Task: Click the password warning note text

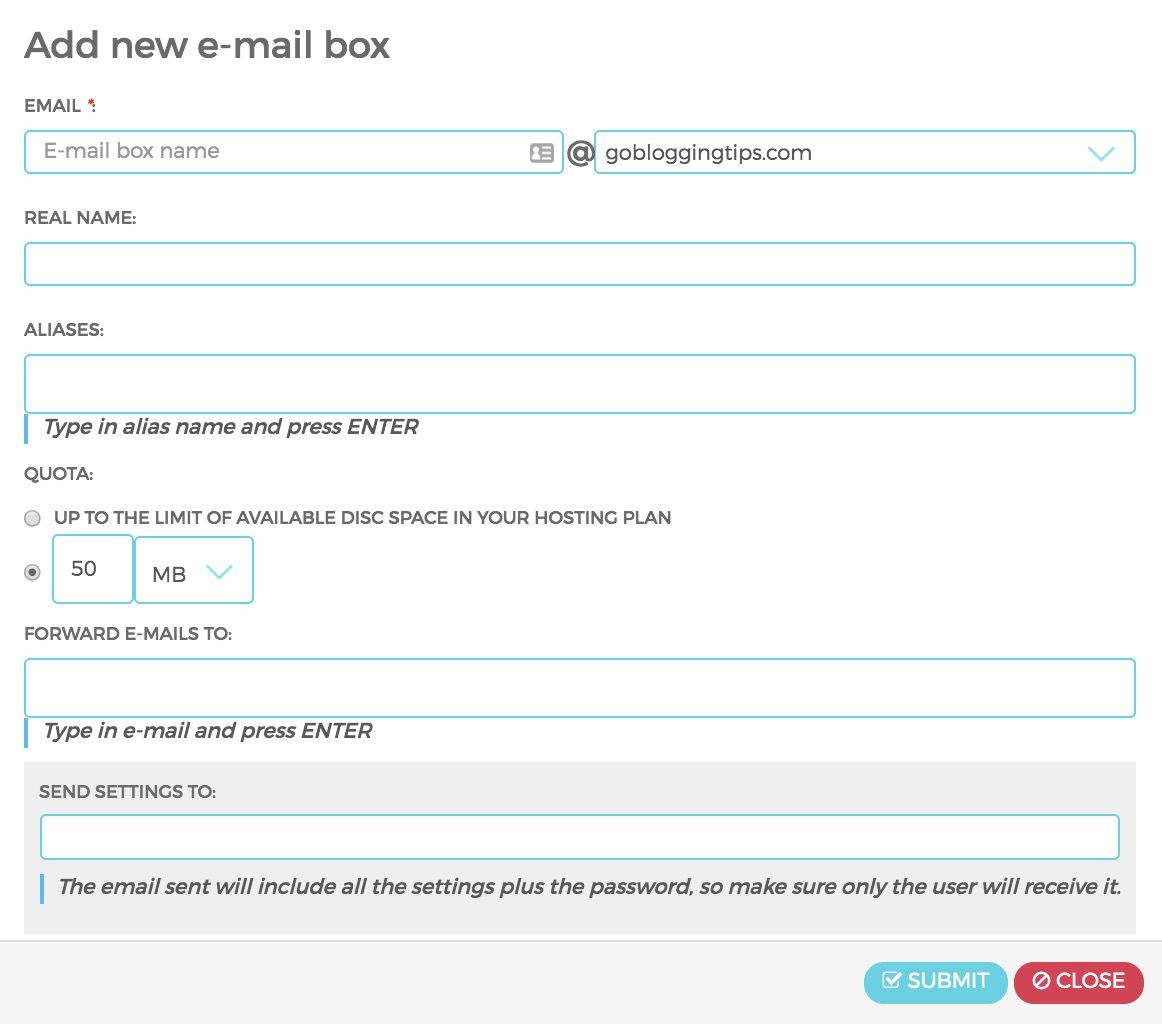Action: (x=590, y=887)
